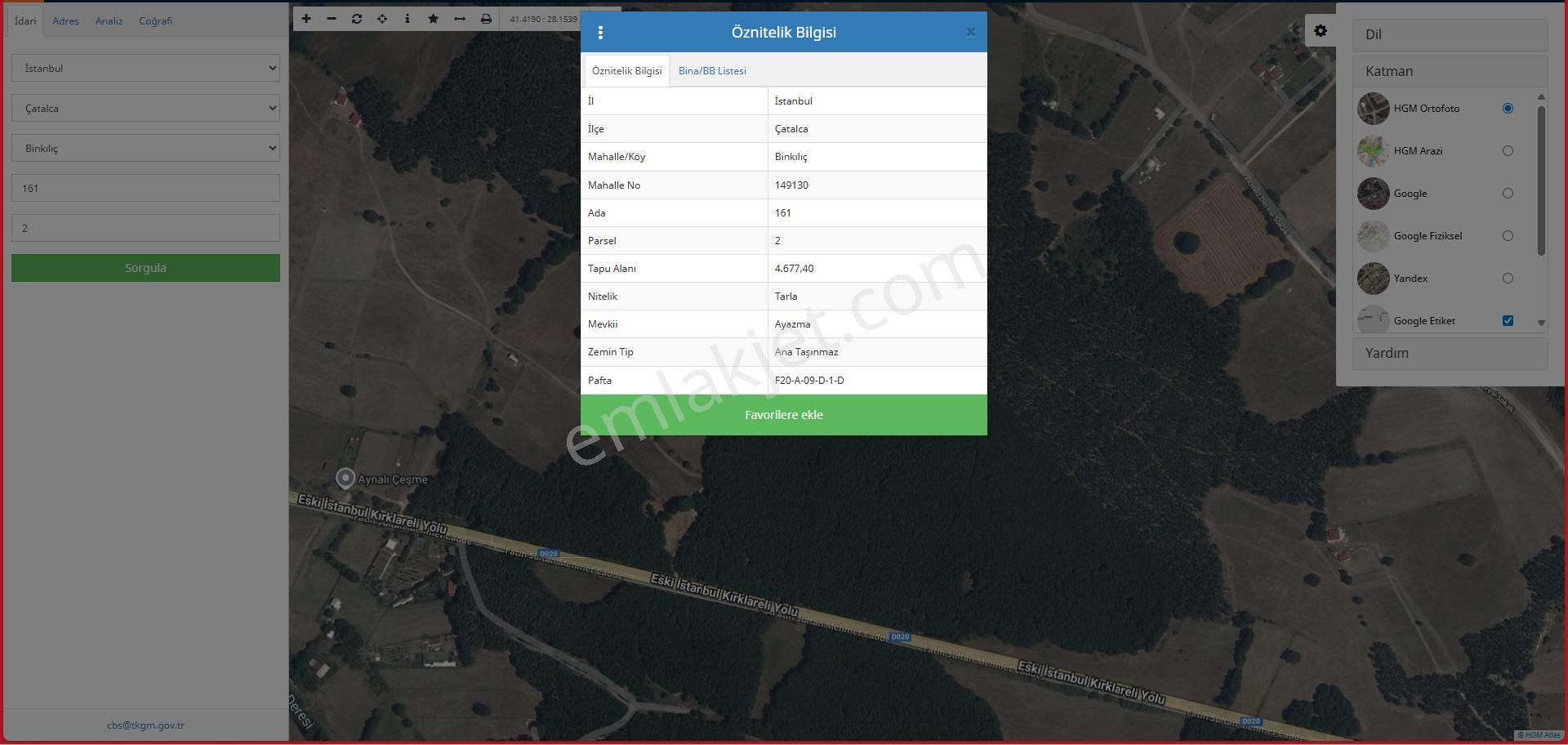
Task: Click the locate crosshair icon
Action: pos(382,19)
